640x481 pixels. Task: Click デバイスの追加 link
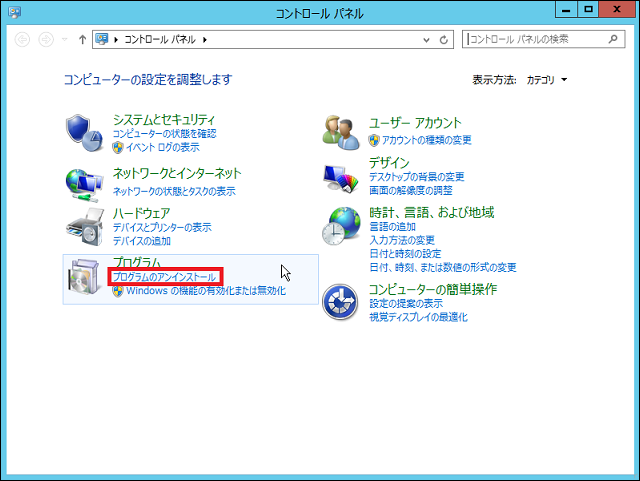142,241
